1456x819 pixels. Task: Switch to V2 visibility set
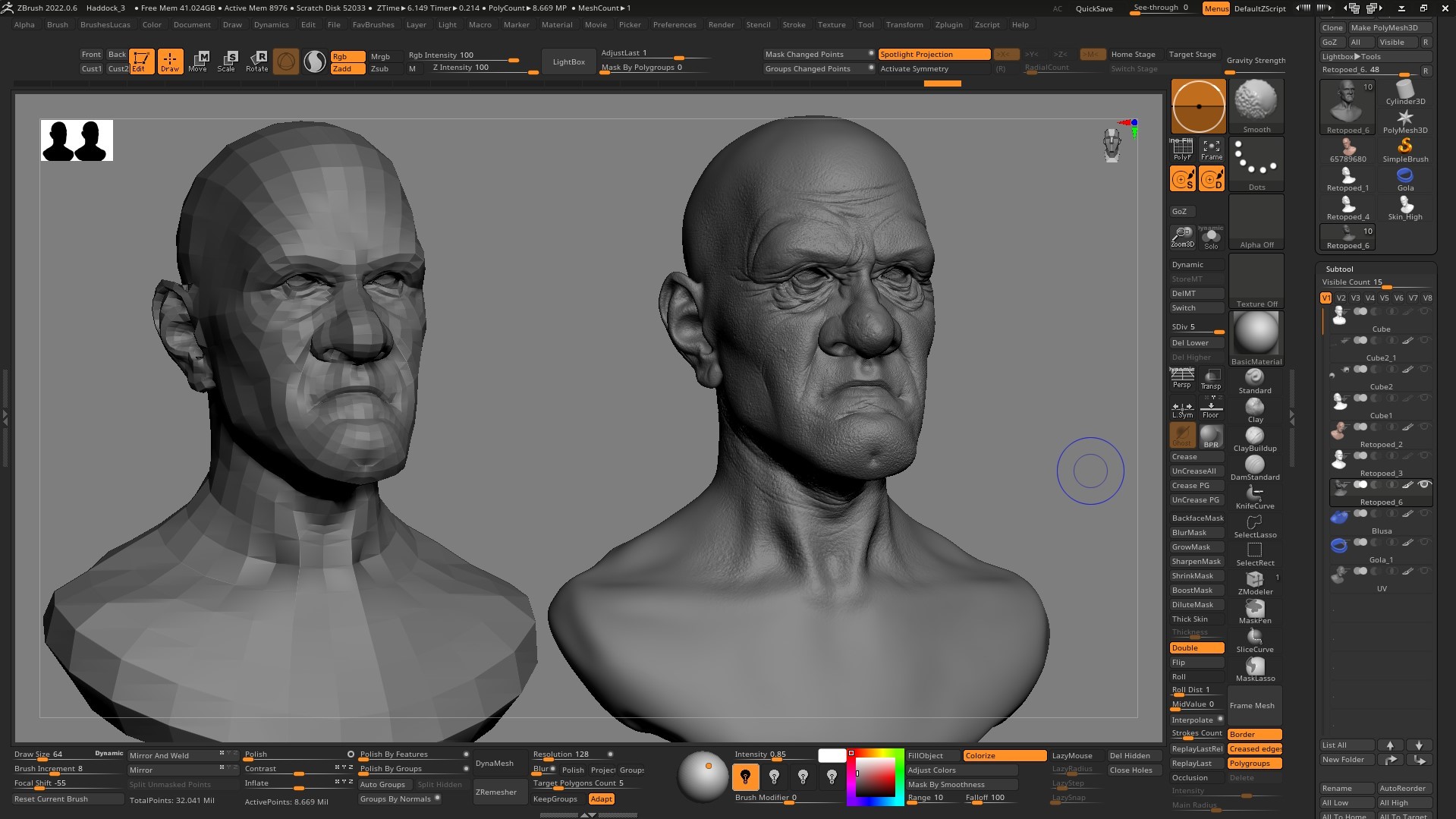[x=1341, y=298]
